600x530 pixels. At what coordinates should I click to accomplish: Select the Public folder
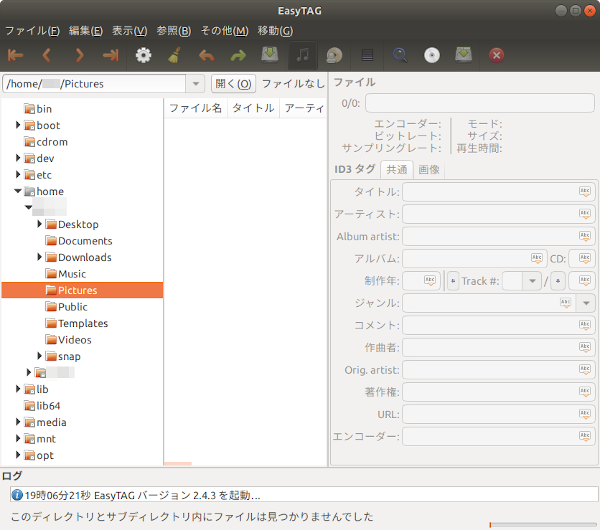click(x=73, y=307)
